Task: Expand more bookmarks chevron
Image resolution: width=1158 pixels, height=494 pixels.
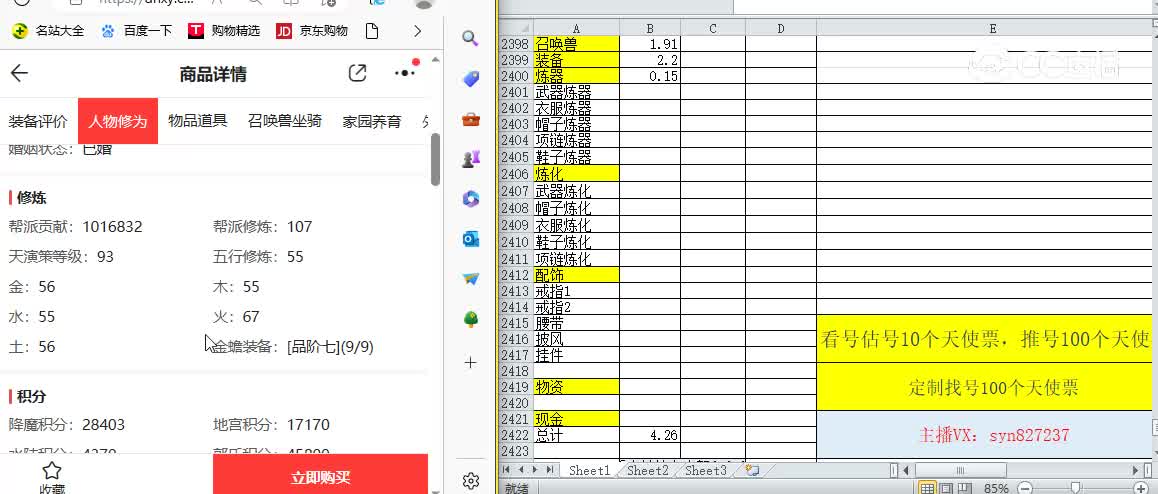Action: (x=417, y=31)
